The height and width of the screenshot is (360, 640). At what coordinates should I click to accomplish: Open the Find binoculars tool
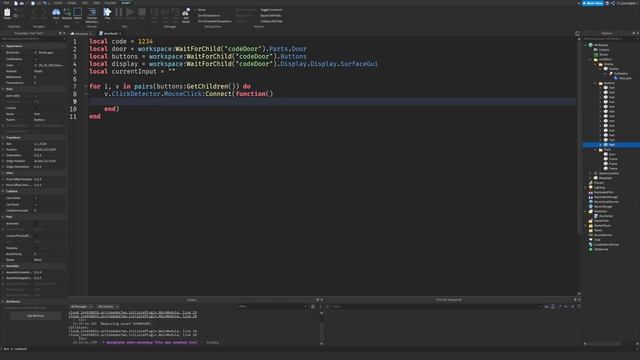(56, 13)
